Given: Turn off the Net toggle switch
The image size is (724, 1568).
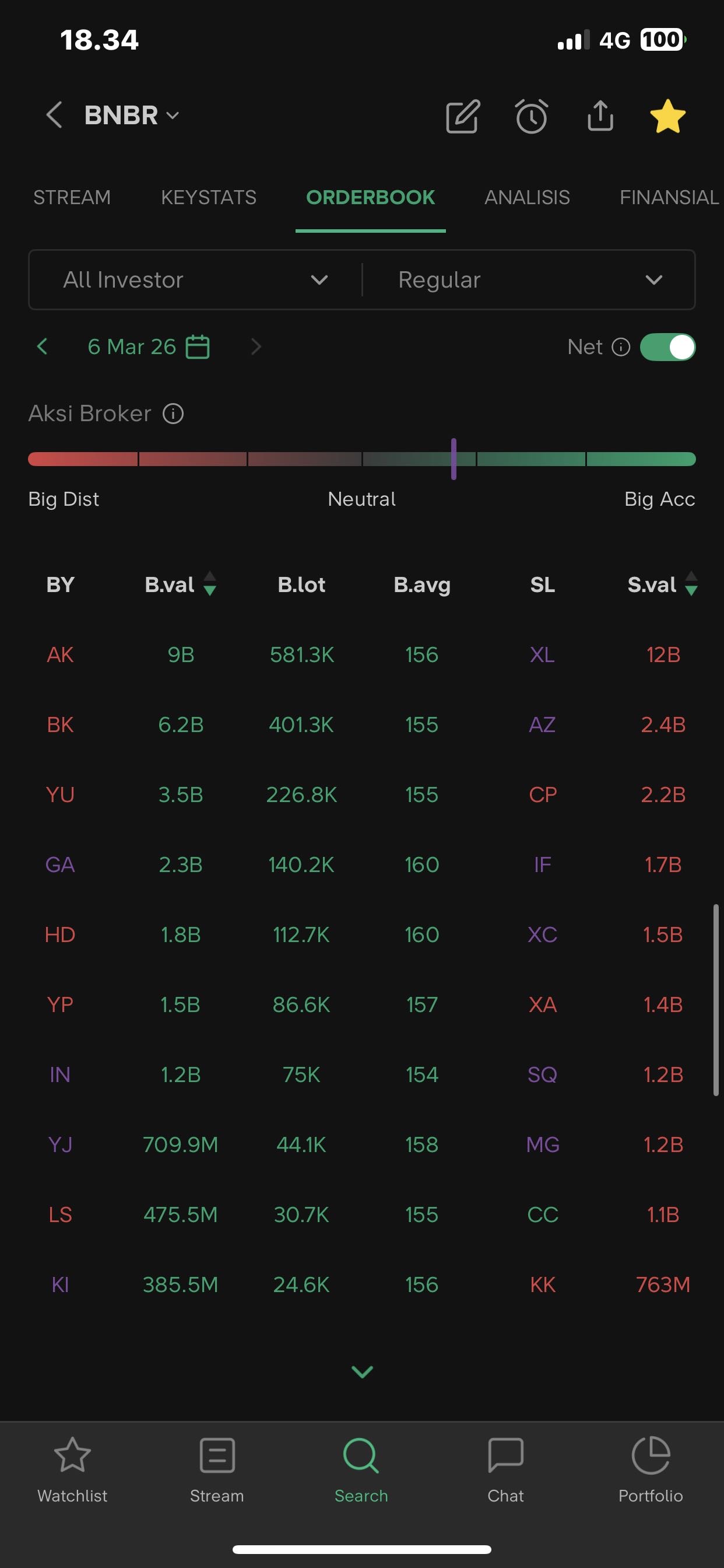Looking at the screenshot, I should pos(667,347).
